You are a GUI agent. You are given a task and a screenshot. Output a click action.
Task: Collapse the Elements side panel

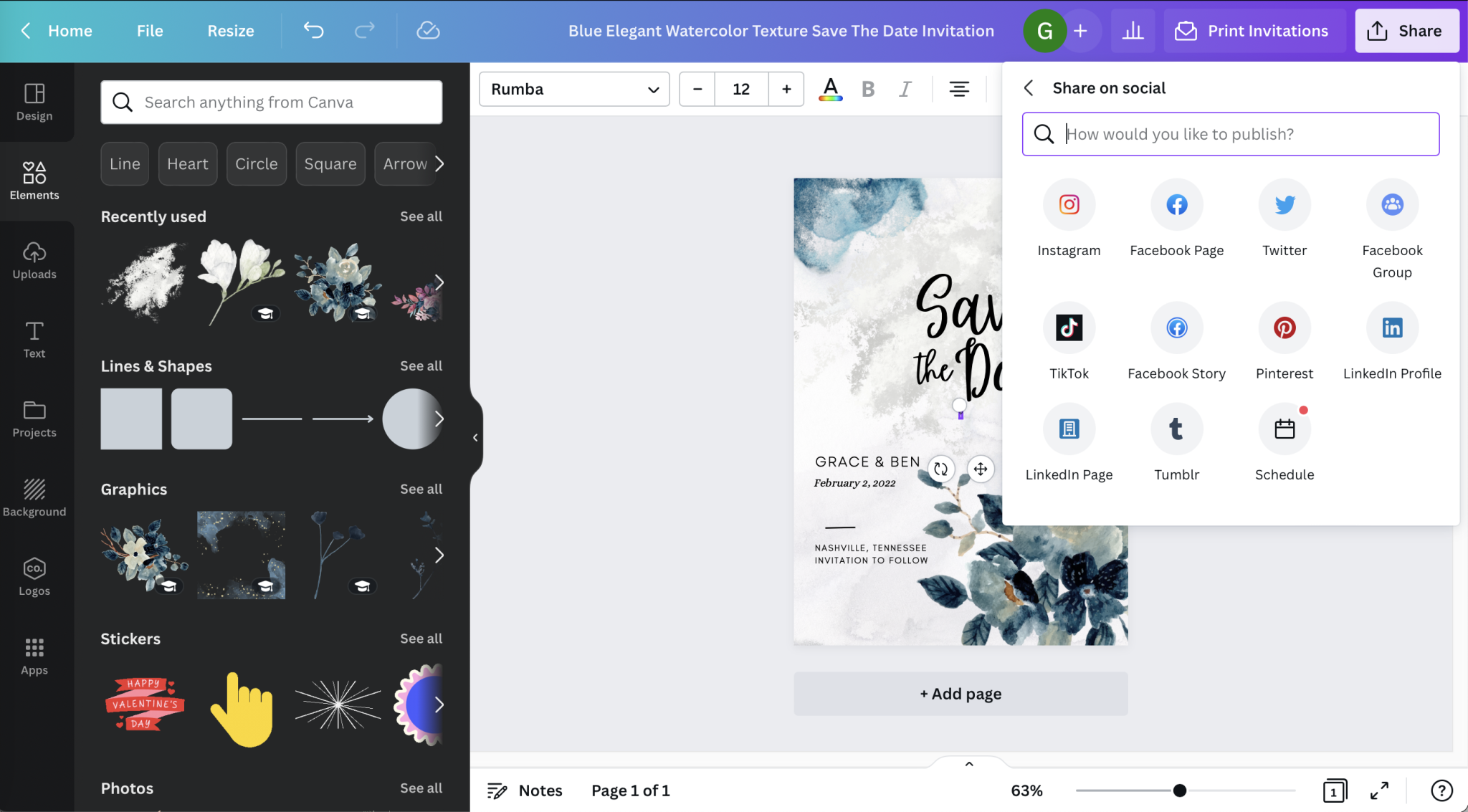tap(475, 437)
